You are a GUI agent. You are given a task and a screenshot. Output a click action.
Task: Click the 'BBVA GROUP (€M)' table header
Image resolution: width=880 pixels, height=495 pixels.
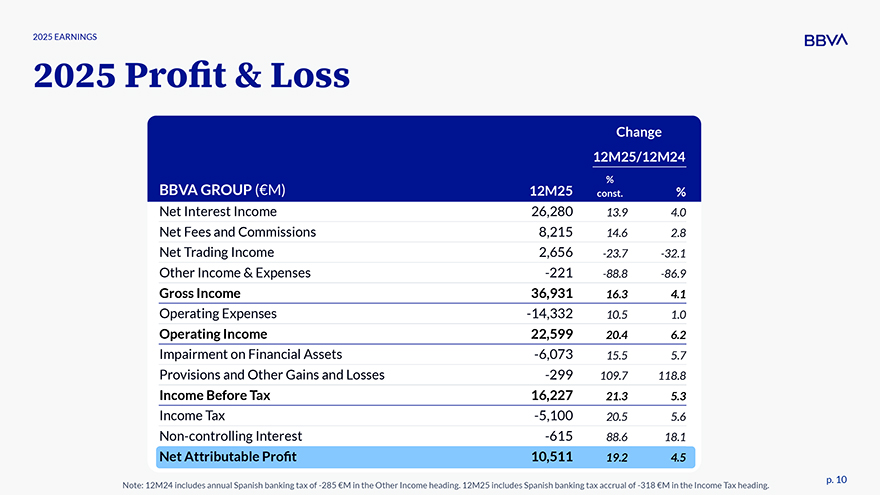coord(222,190)
